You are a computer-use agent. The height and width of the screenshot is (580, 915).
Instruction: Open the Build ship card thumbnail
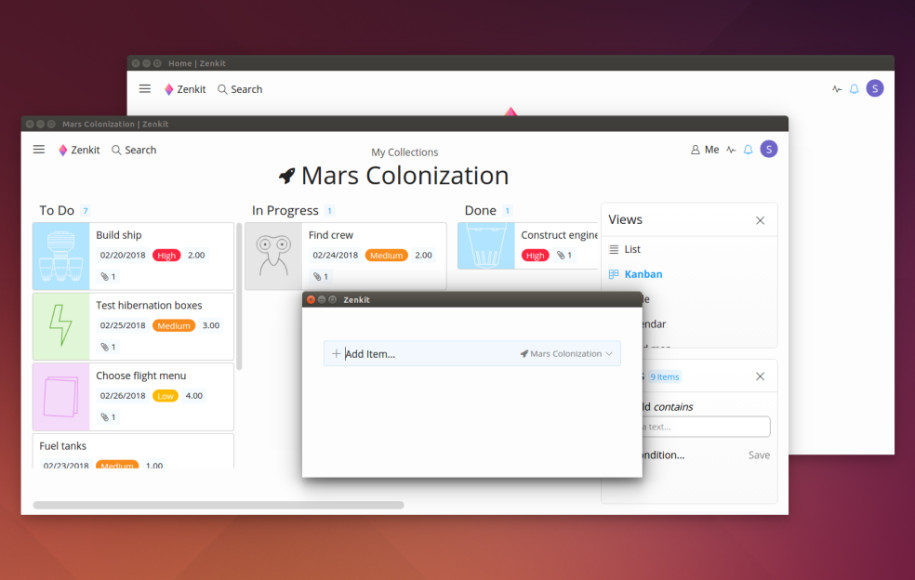coord(61,256)
